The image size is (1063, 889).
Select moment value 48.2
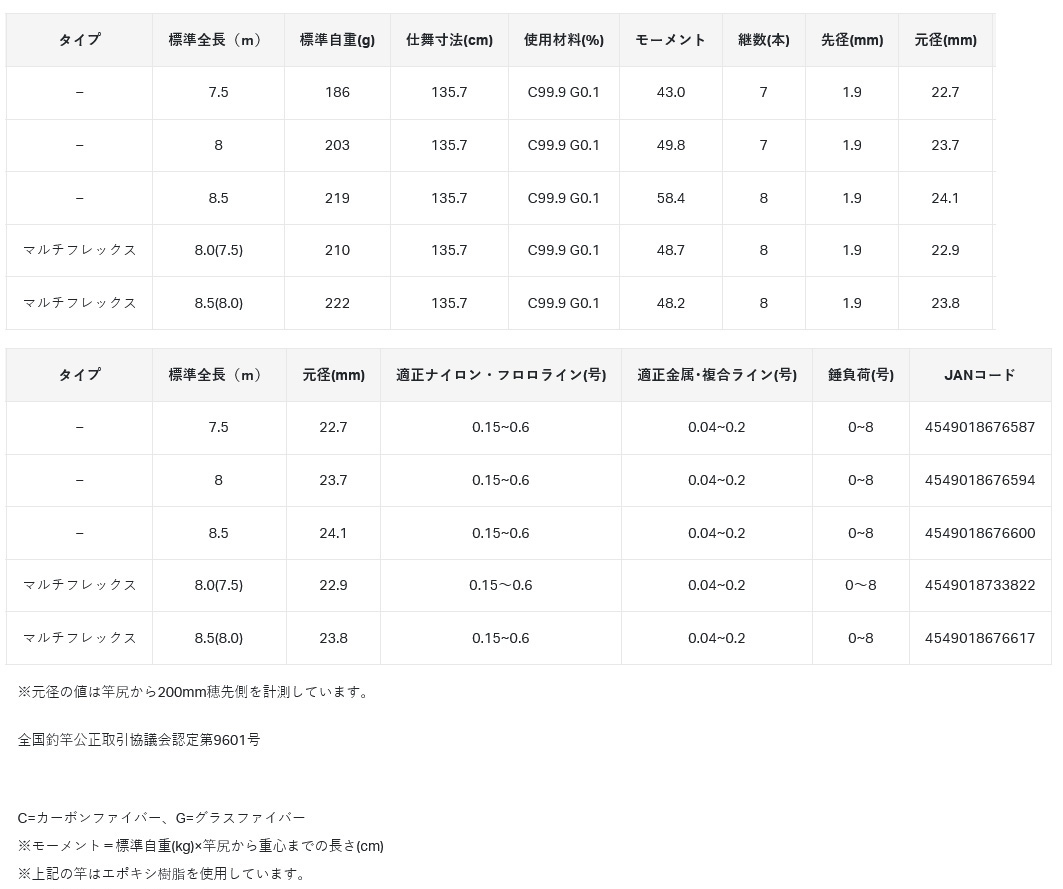[670, 303]
